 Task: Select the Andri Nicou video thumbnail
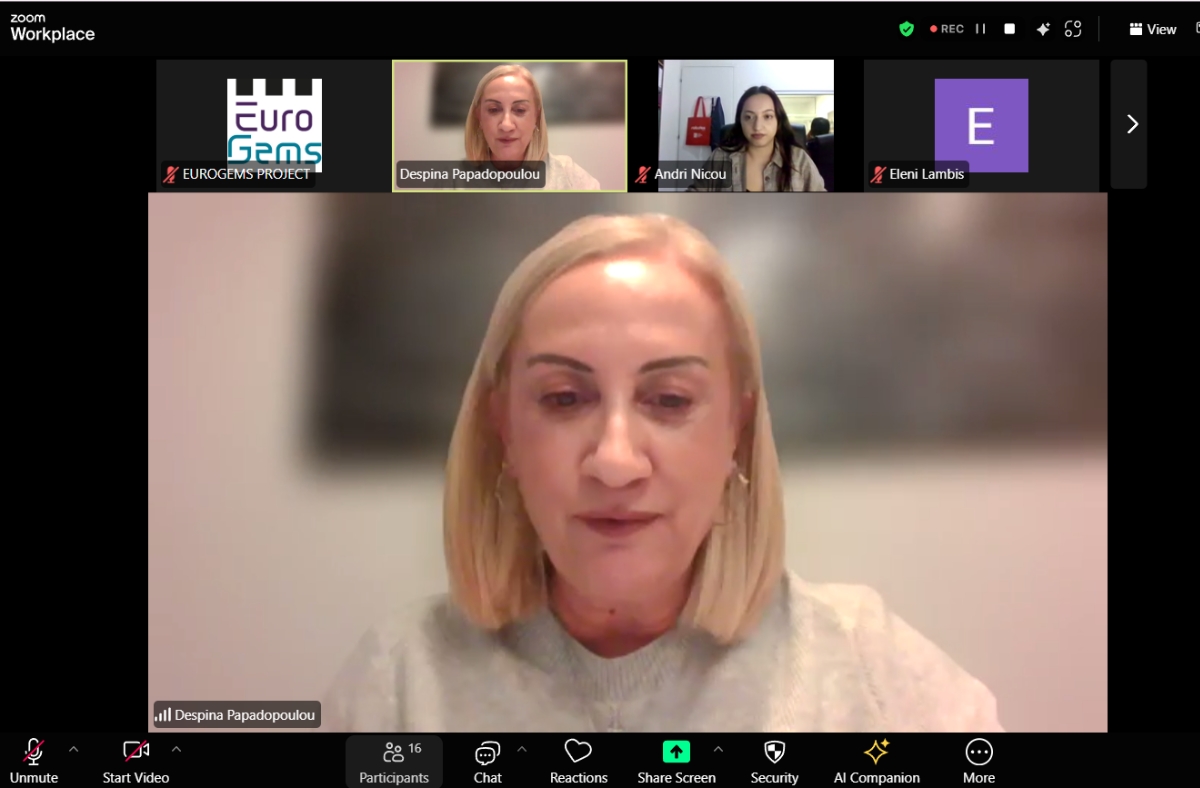click(x=745, y=124)
